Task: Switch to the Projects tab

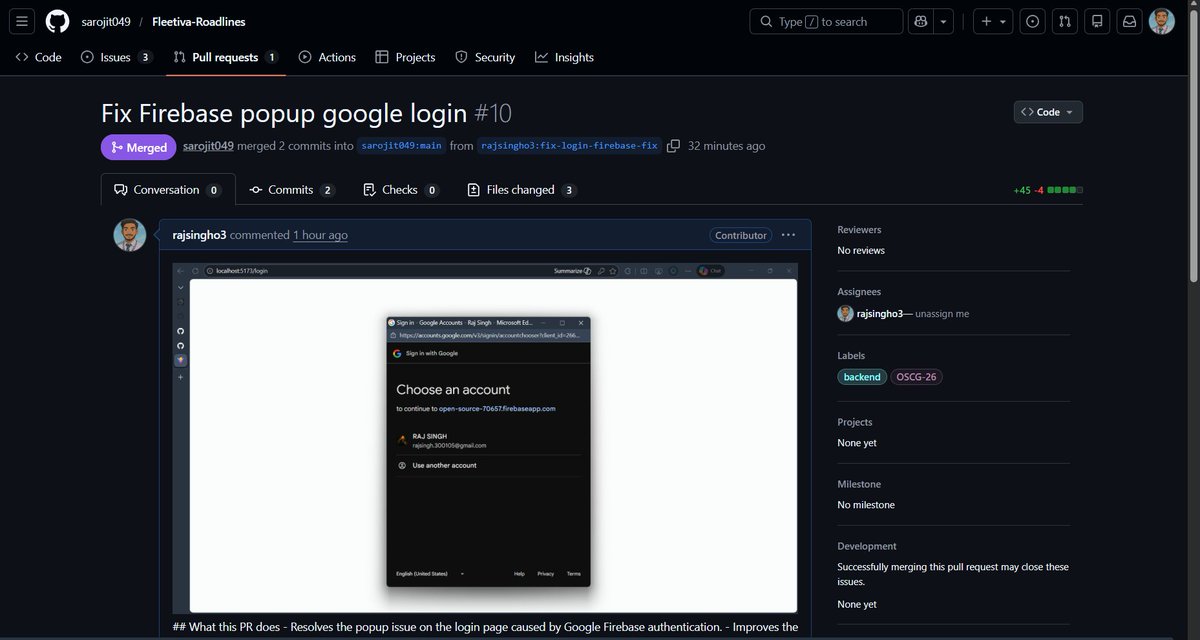Action: point(405,57)
